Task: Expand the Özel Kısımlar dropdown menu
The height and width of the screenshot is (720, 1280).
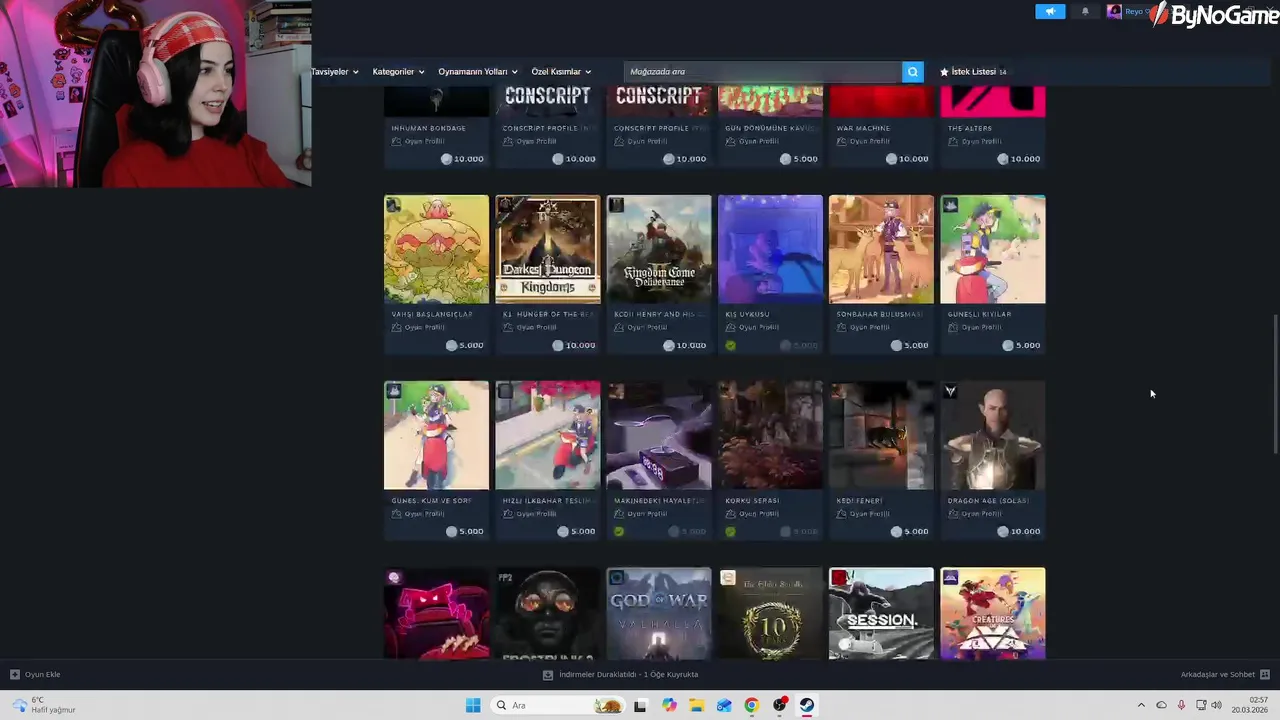Action: coord(561,72)
